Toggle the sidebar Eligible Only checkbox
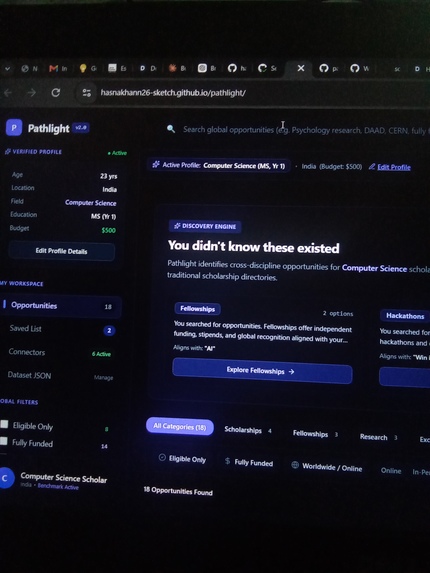This screenshot has width=430, height=573. (x=4, y=424)
